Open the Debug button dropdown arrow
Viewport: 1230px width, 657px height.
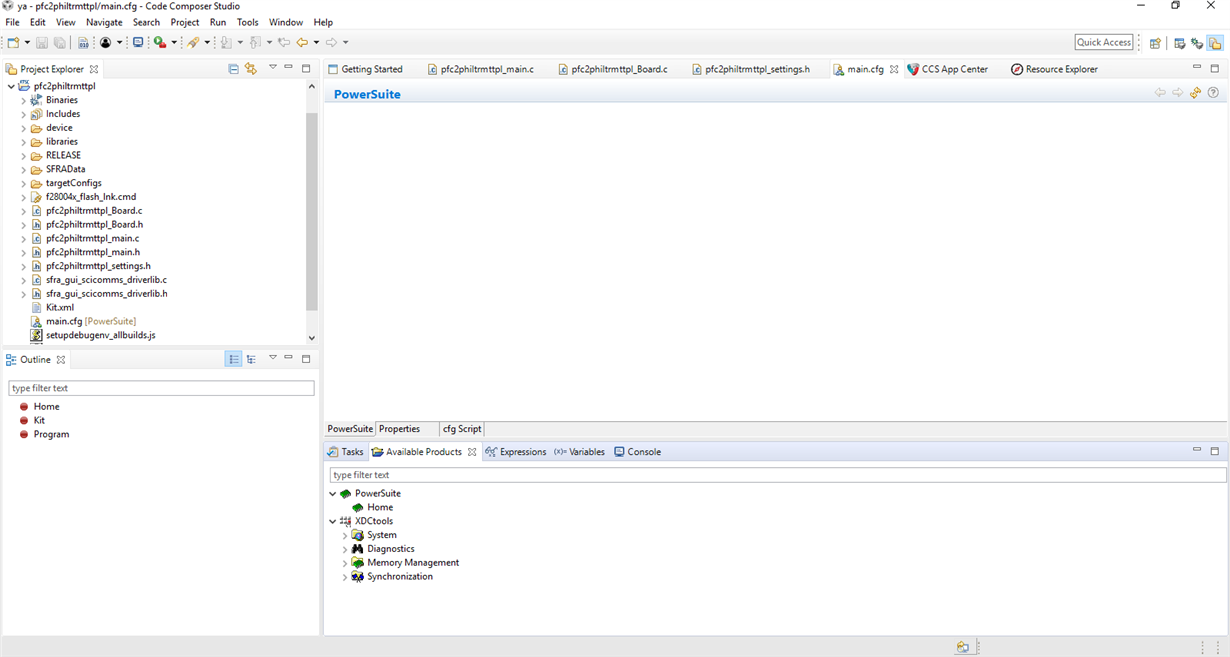tap(173, 42)
